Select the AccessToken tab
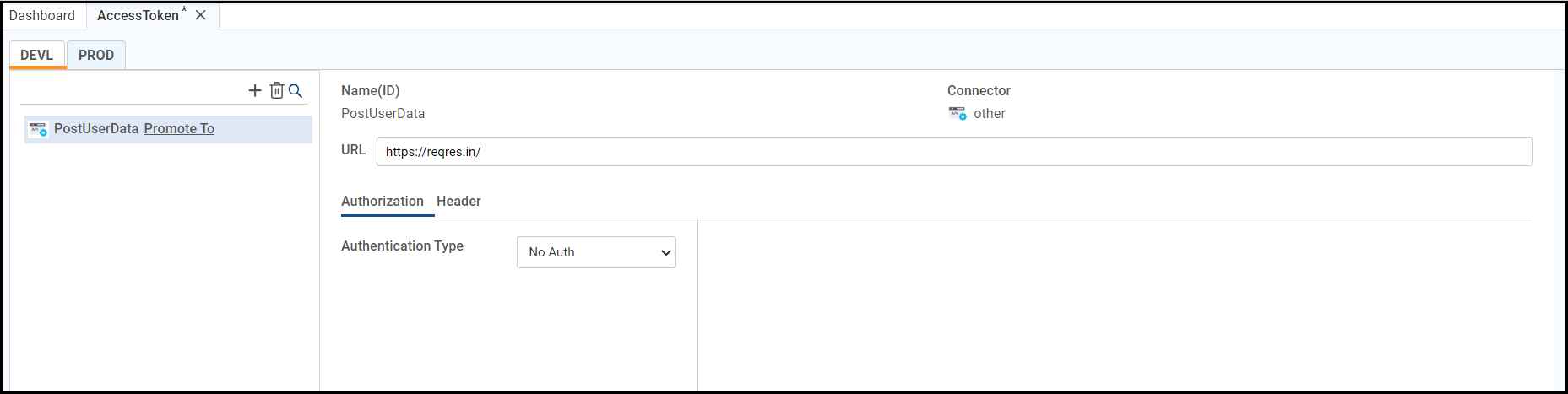This screenshot has height=394, width=1568. [x=138, y=15]
